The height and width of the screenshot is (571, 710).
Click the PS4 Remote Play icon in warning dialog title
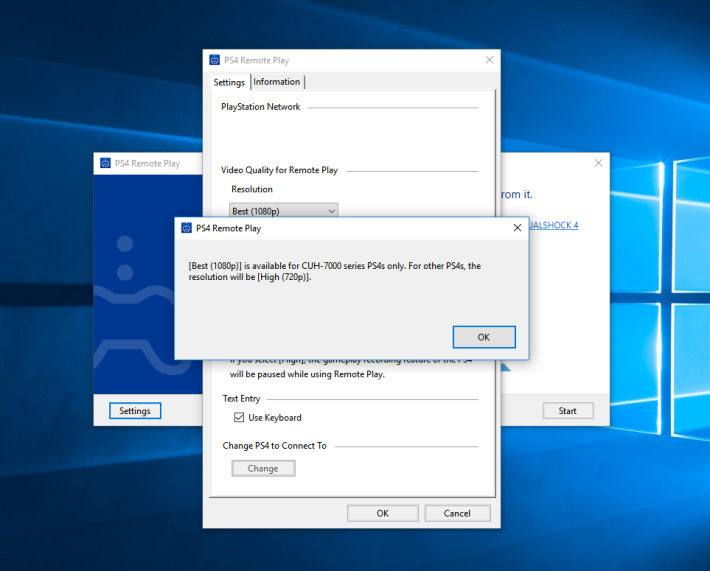pyautogui.click(x=186, y=228)
